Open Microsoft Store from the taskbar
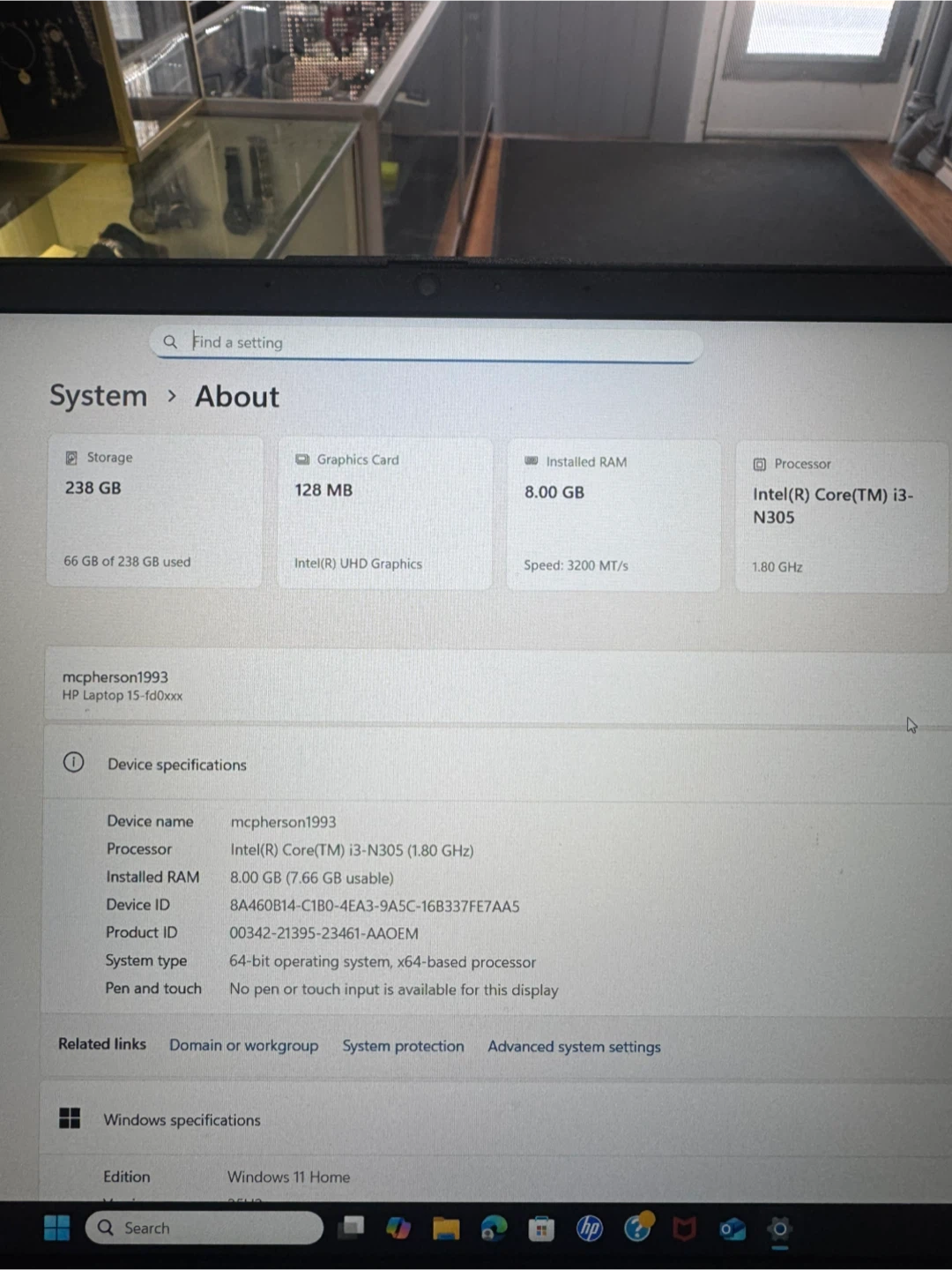The height and width of the screenshot is (1270, 952). tap(541, 1229)
